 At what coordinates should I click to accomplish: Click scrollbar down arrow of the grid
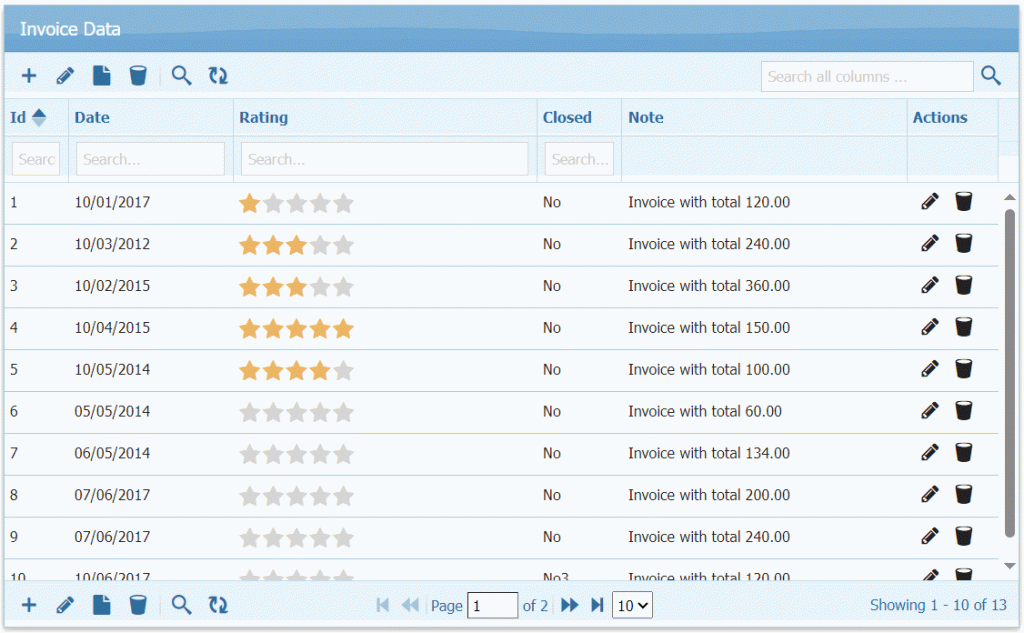[1009, 566]
